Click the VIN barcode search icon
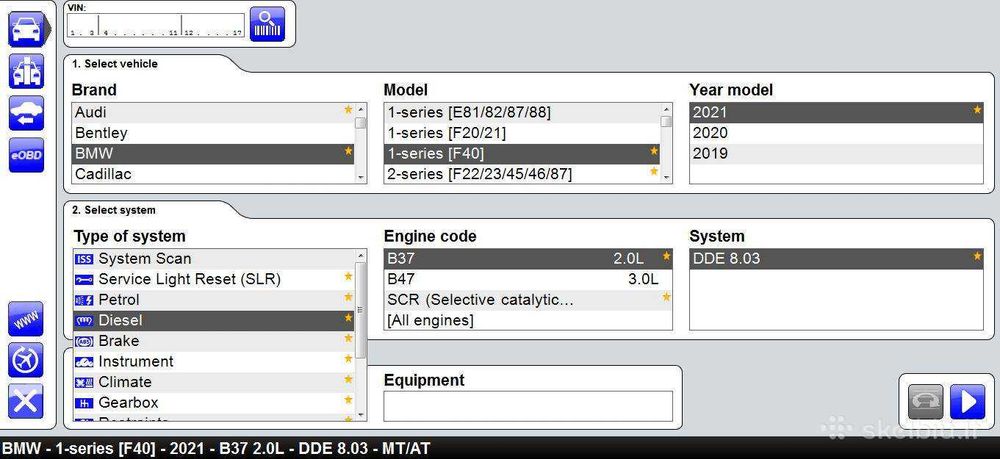The image size is (1000, 459). [x=267, y=24]
